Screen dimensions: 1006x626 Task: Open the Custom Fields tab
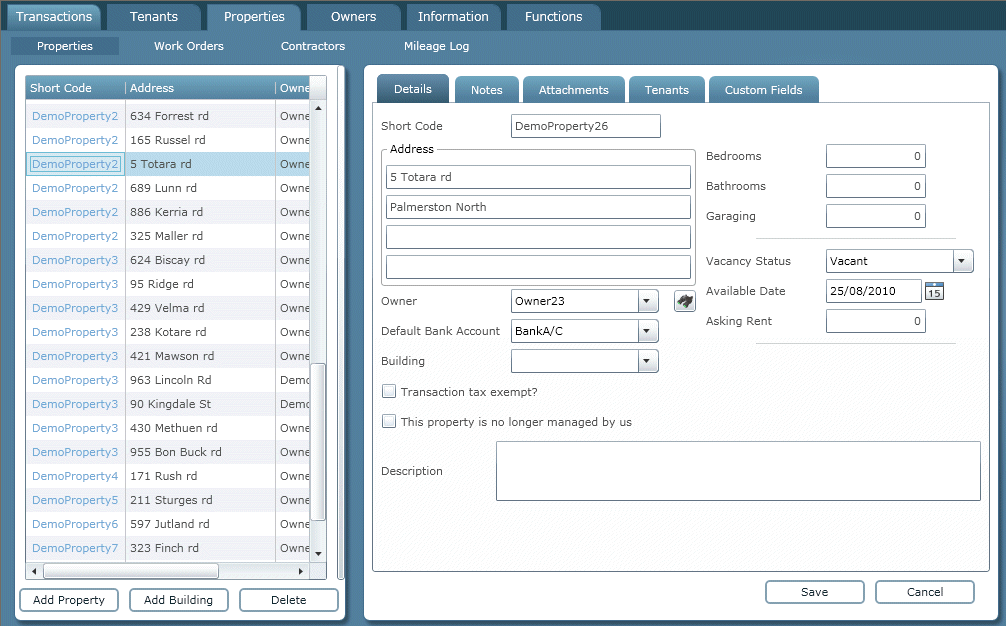click(x=763, y=90)
